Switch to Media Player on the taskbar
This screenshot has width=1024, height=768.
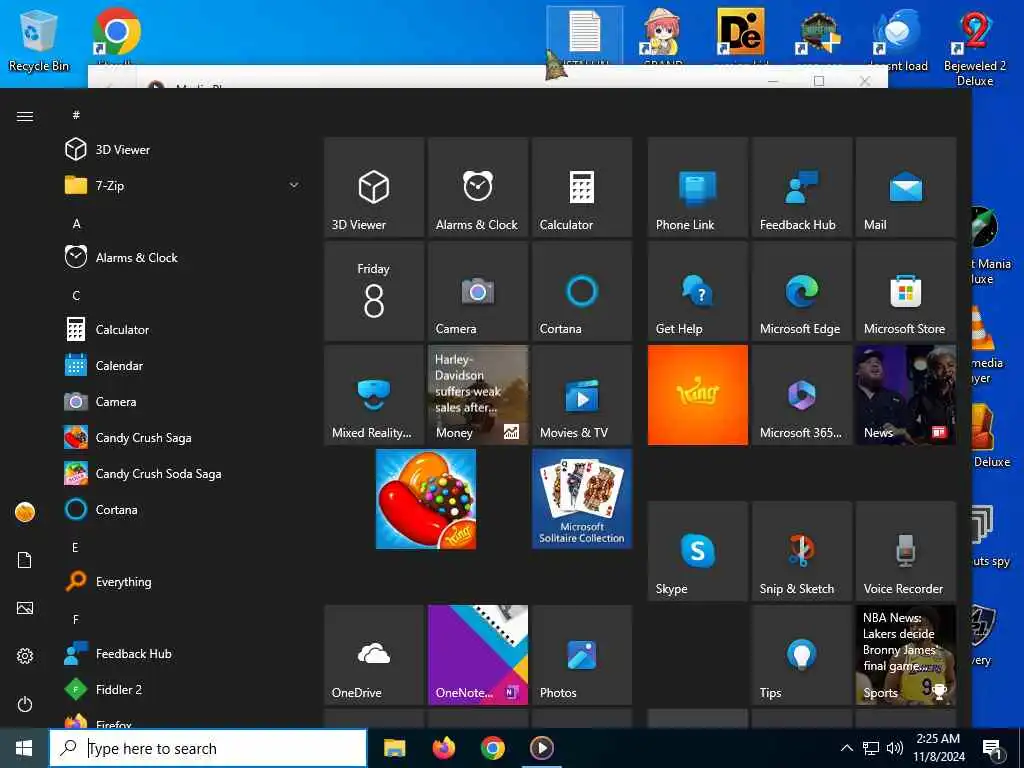(x=542, y=748)
